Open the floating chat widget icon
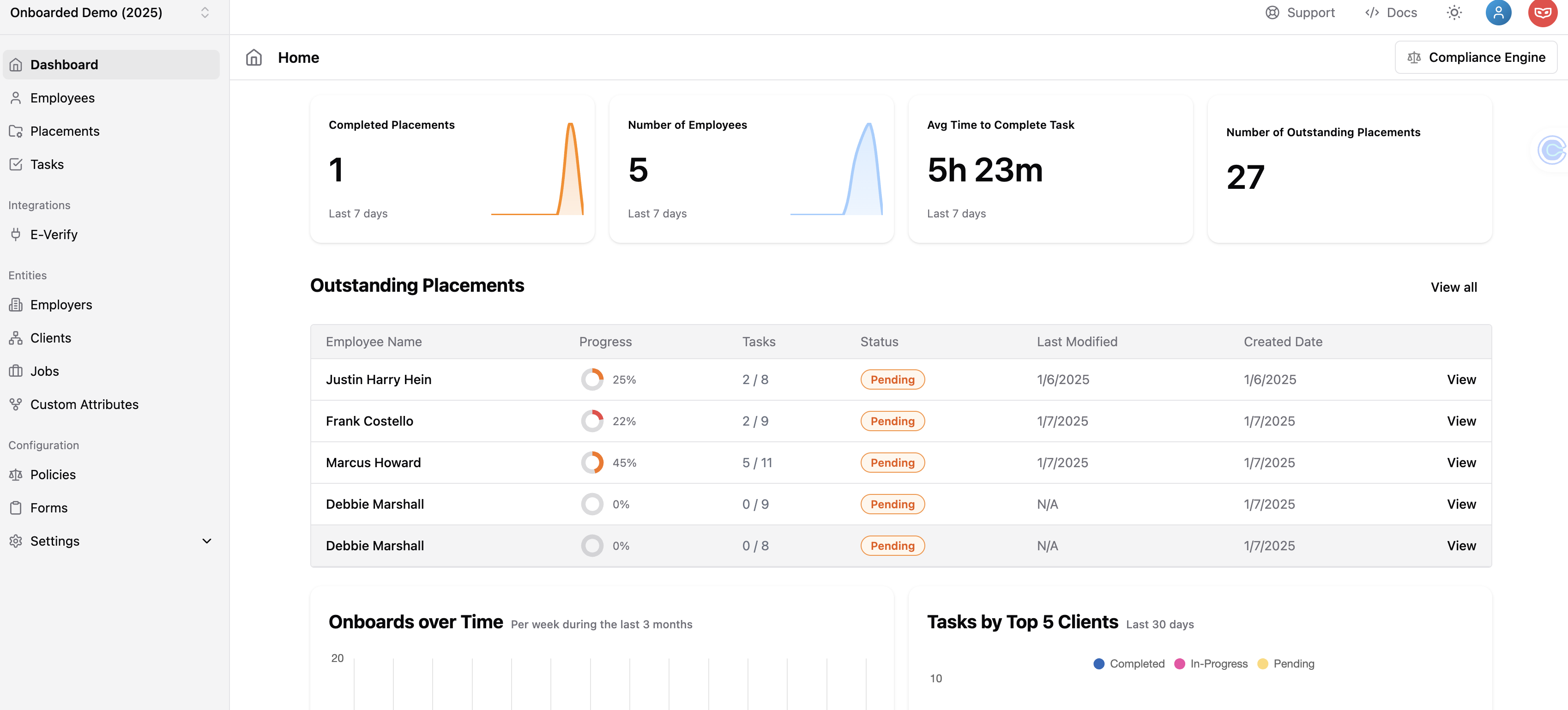The height and width of the screenshot is (710, 1568). (1551, 150)
